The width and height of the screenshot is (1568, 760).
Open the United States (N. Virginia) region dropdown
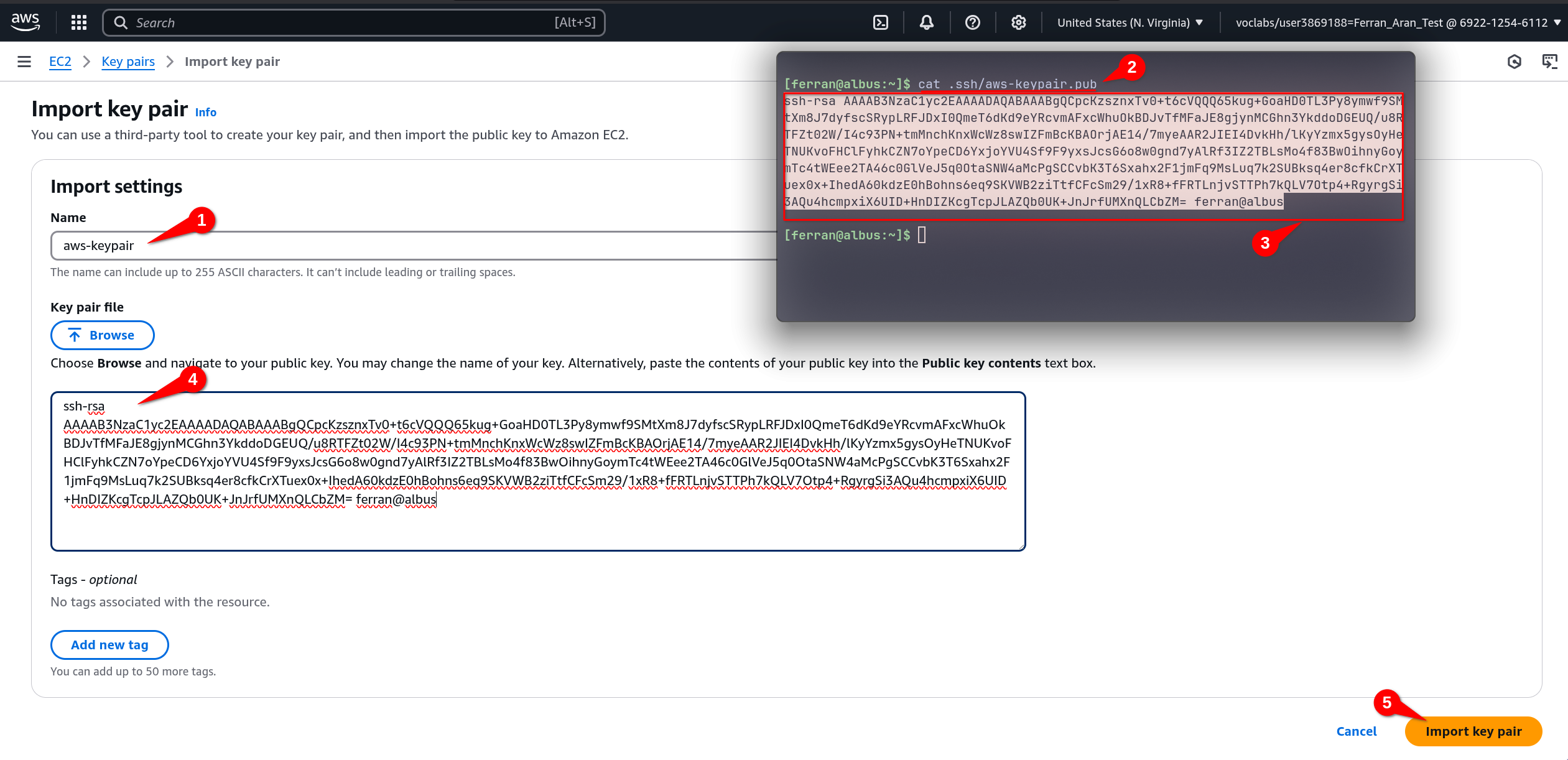click(1129, 22)
